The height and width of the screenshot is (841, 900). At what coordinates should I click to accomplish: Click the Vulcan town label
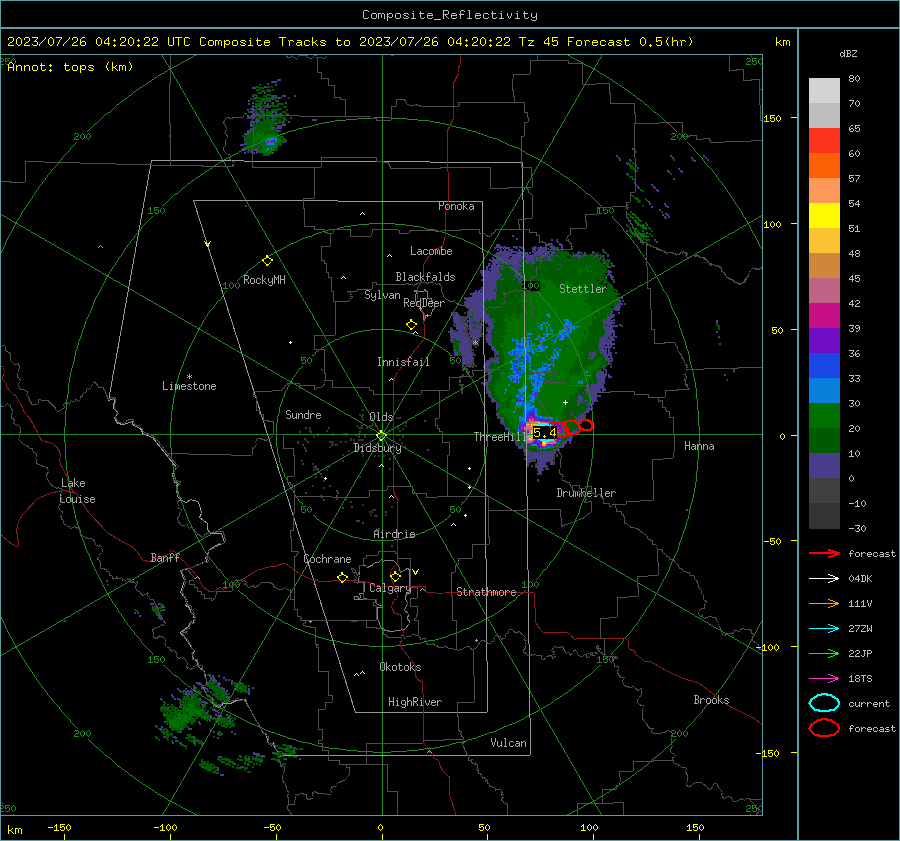(508, 743)
